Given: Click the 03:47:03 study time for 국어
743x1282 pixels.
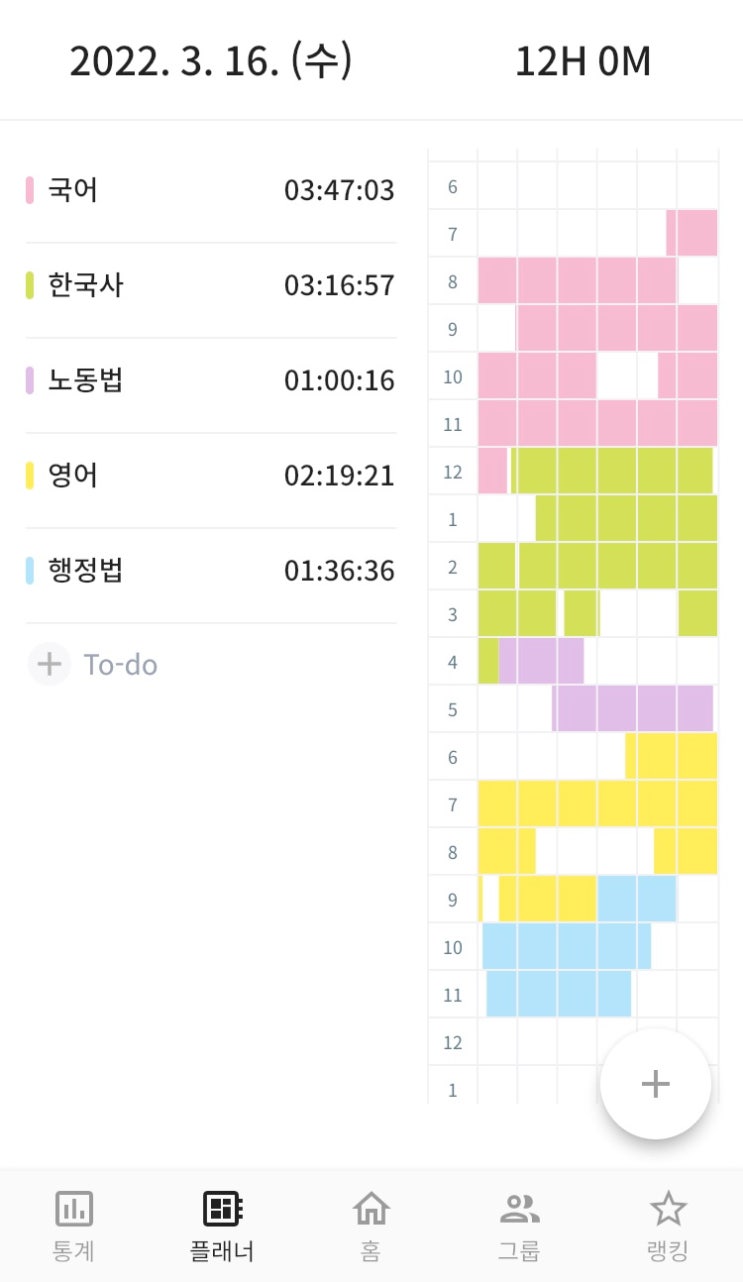Looking at the screenshot, I should [x=339, y=190].
